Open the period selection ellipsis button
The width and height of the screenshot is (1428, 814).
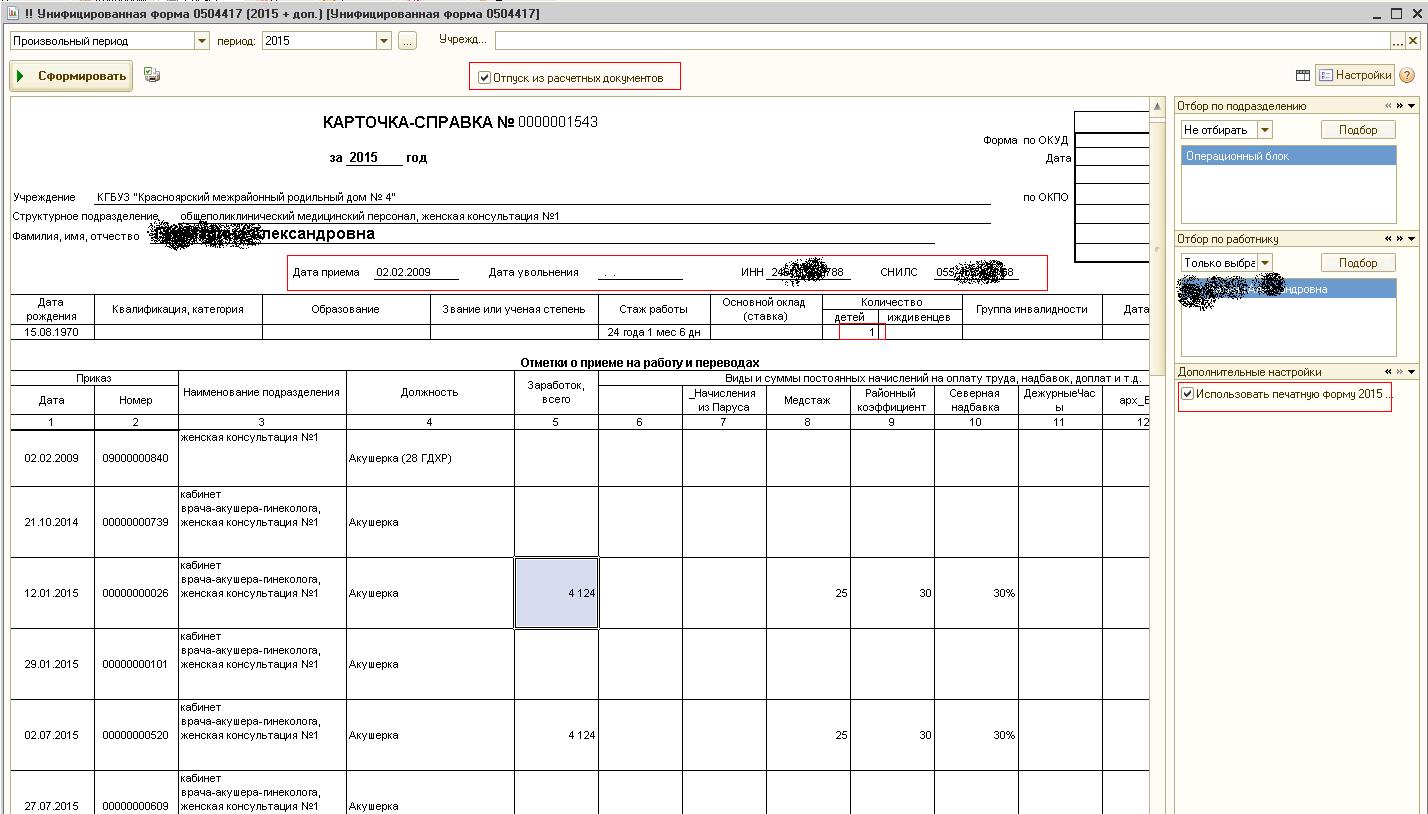[407, 41]
